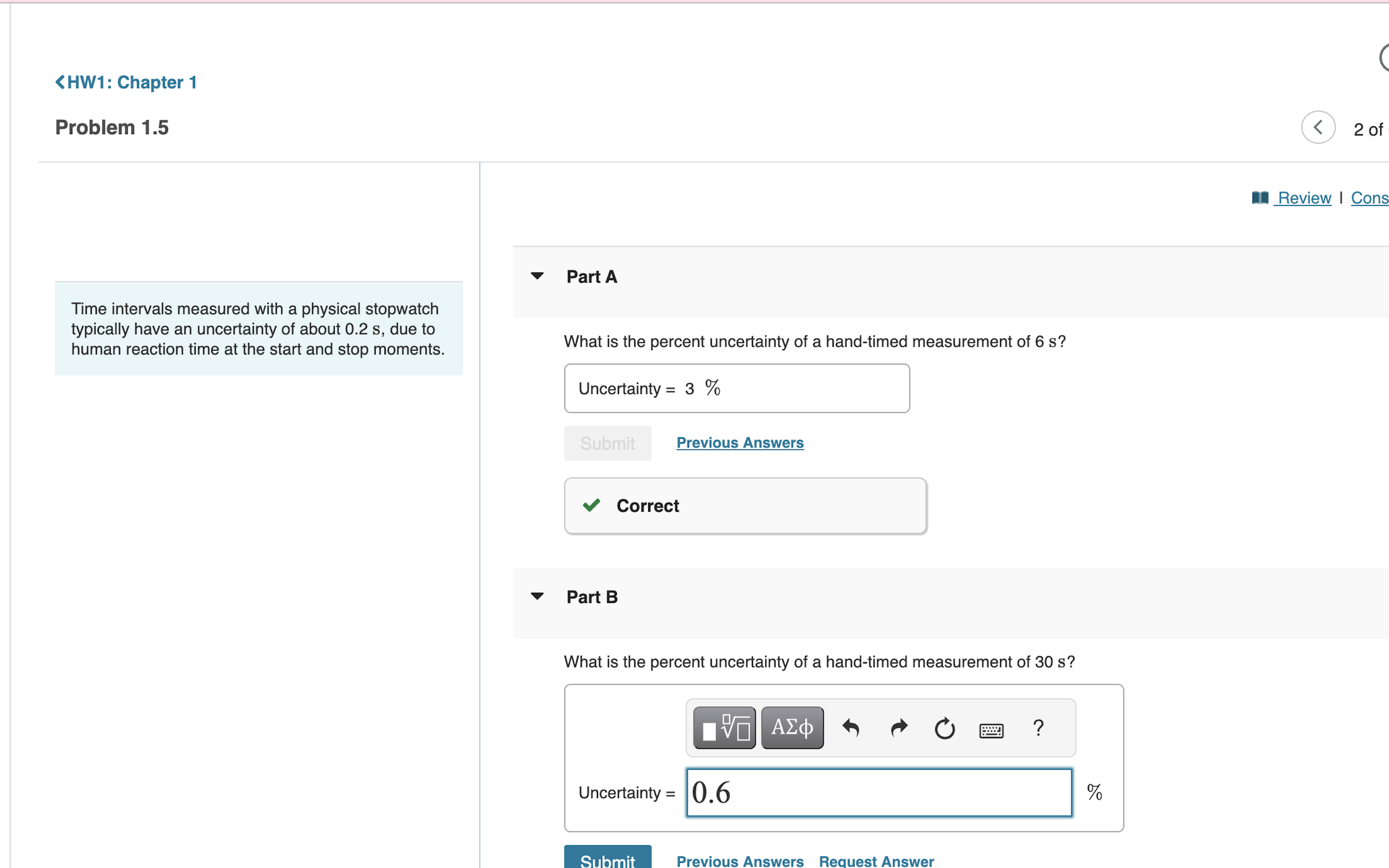This screenshot has height=868, width=1389.
Task: Click the reset circular arrow icon
Action: pyautogui.click(x=944, y=729)
